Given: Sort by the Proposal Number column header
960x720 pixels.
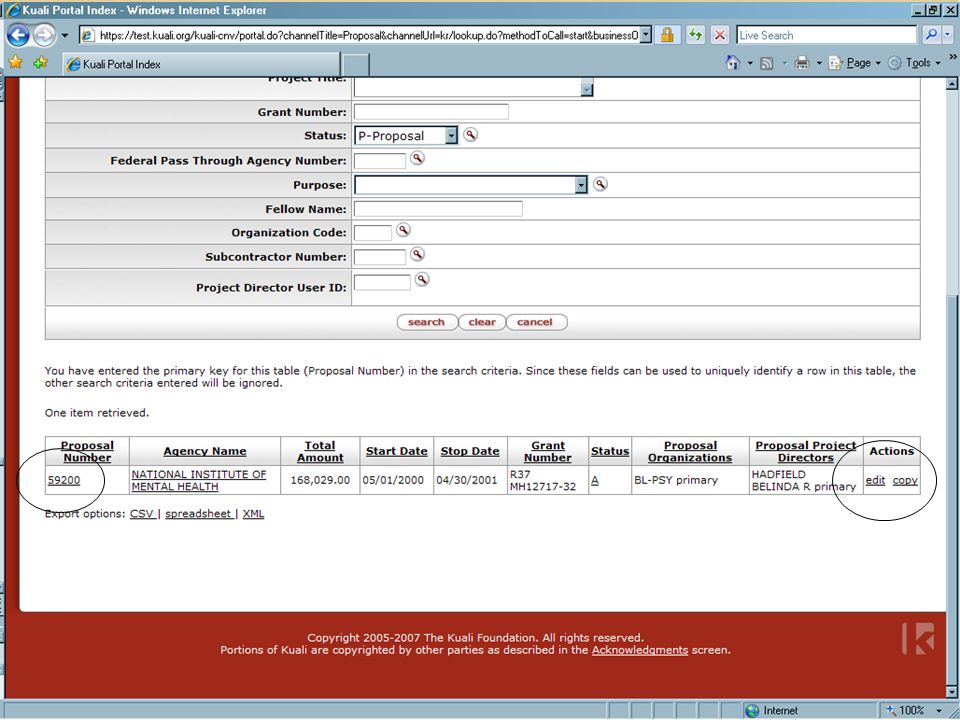Looking at the screenshot, I should point(87,451).
